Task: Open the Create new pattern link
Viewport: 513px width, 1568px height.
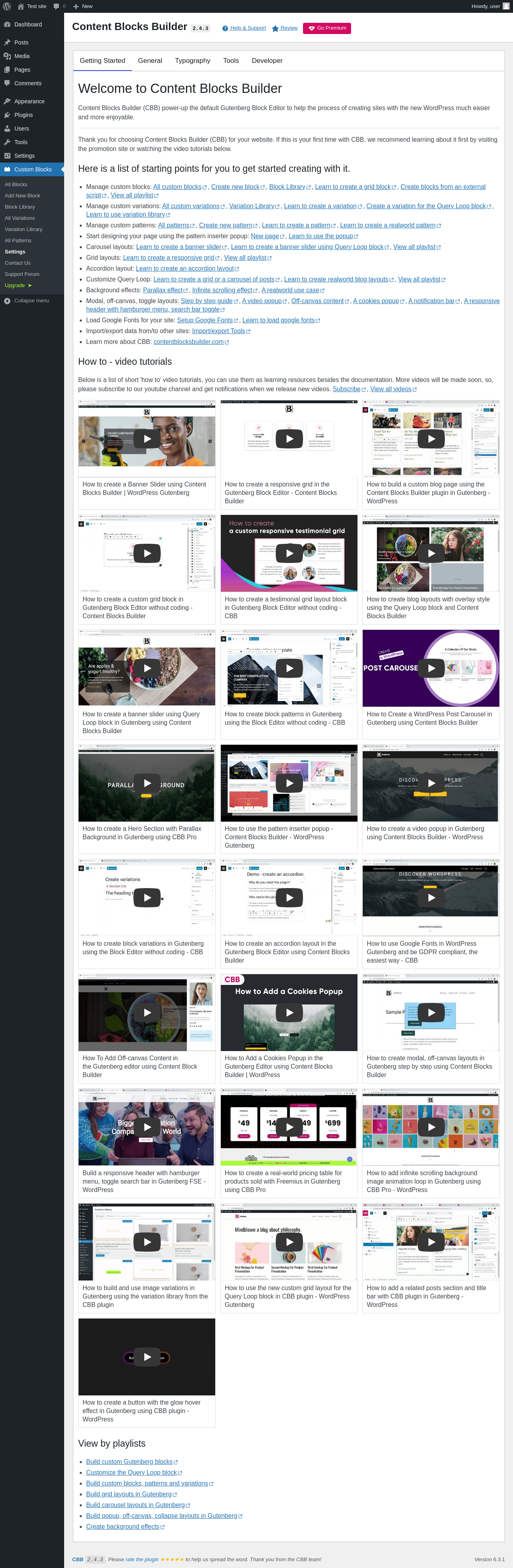Action: tap(228, 225)
